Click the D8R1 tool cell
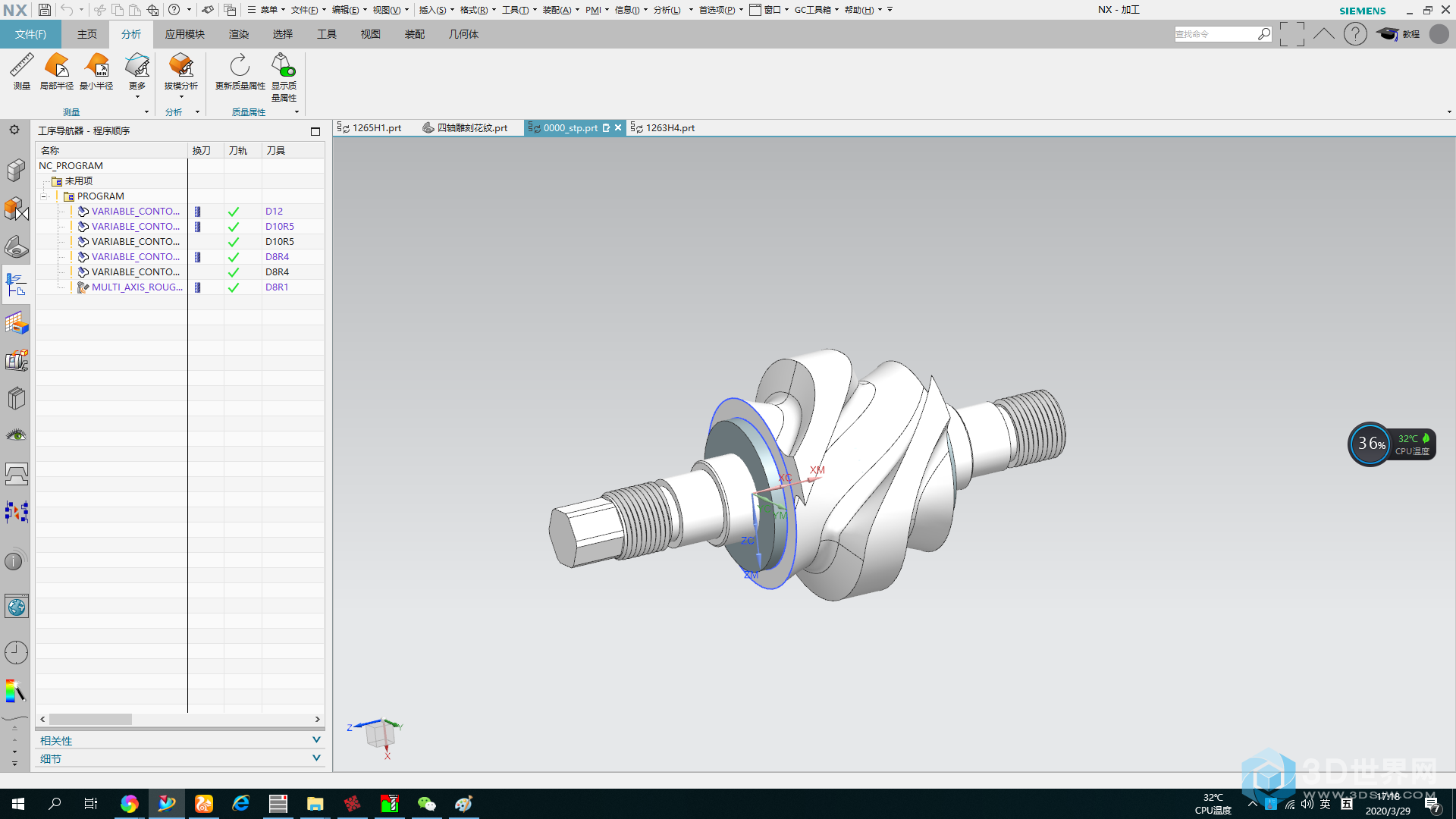1456x819 pixels. pos(277,287)
